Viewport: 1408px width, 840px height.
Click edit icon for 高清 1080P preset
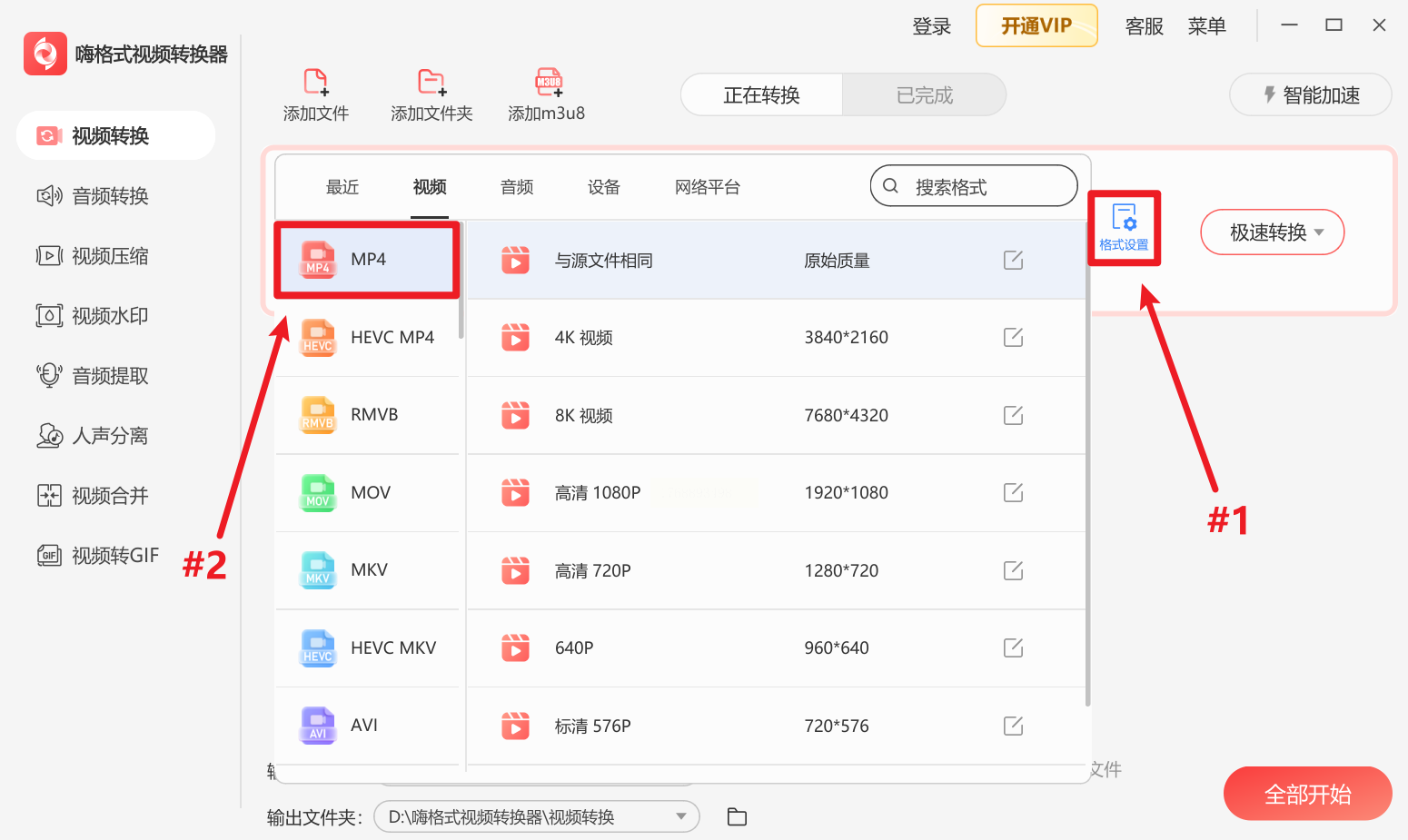click(x=1013, y=493)
